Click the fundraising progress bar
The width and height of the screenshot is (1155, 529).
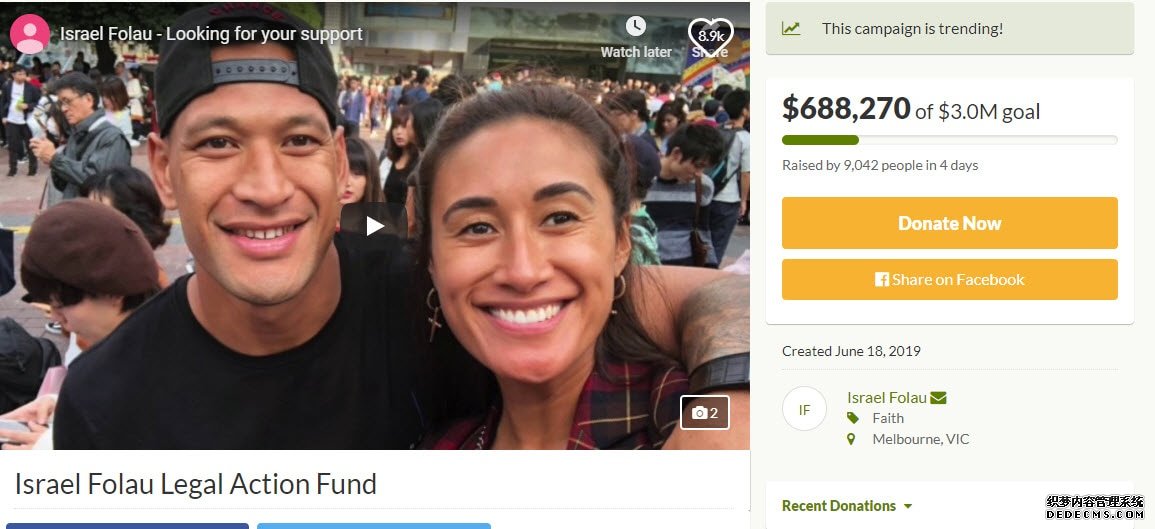pos(949,140)
